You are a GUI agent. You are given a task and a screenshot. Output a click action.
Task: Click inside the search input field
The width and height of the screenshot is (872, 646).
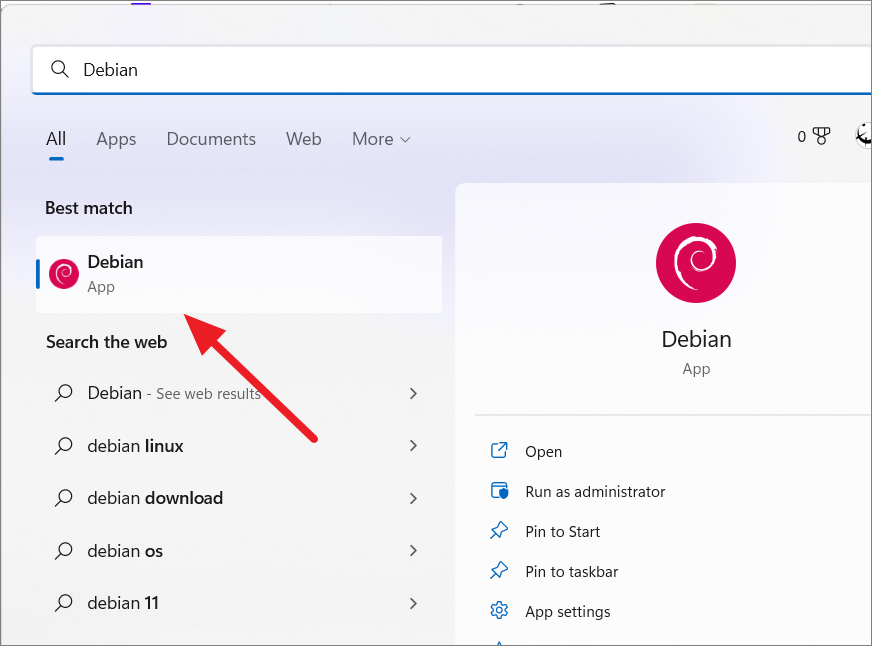coord(300,69)
